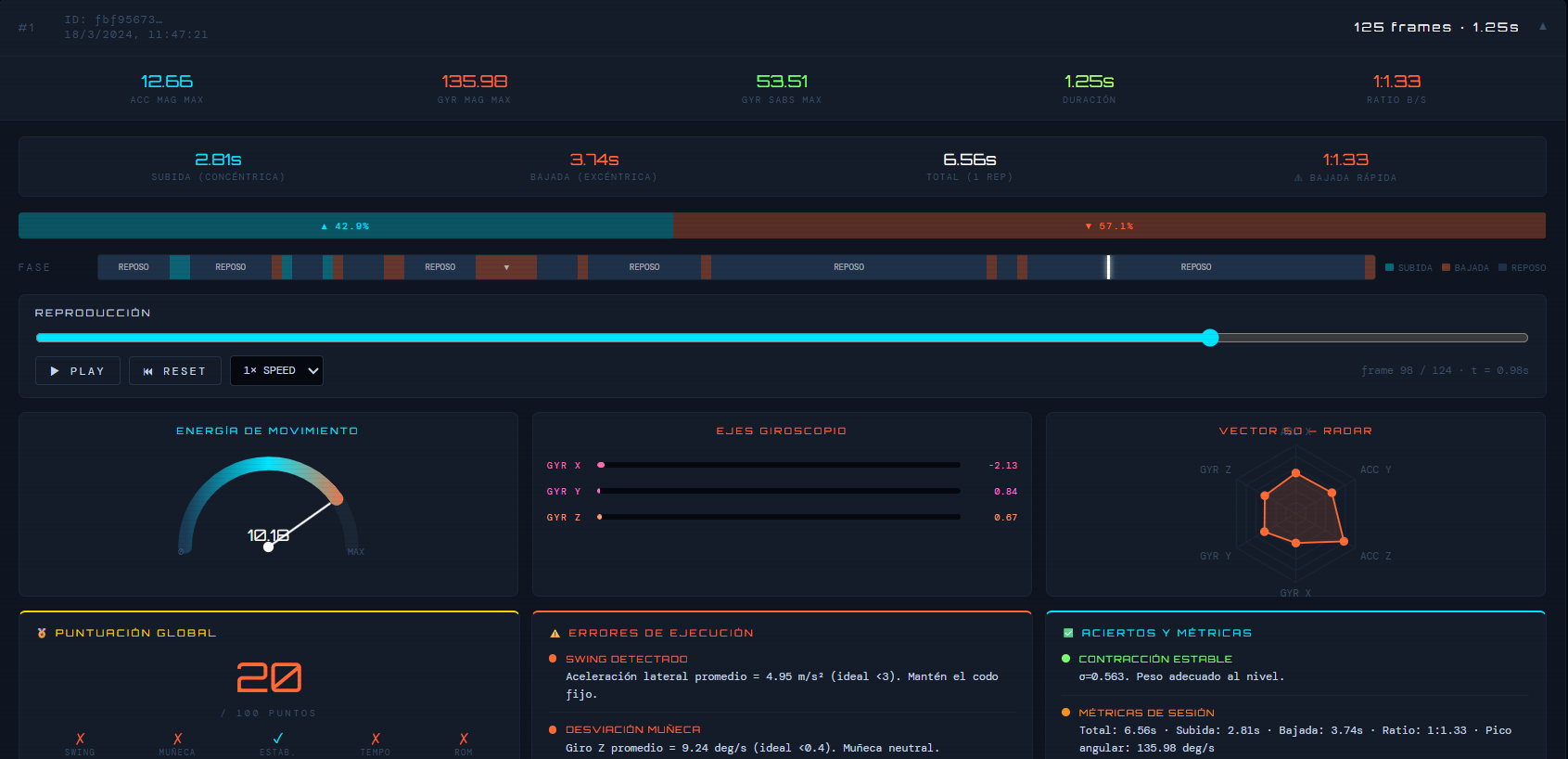Click the SUBIDA legend swatch
The width and height of the screenshot is (1568, 759).
pos(1389,267)
